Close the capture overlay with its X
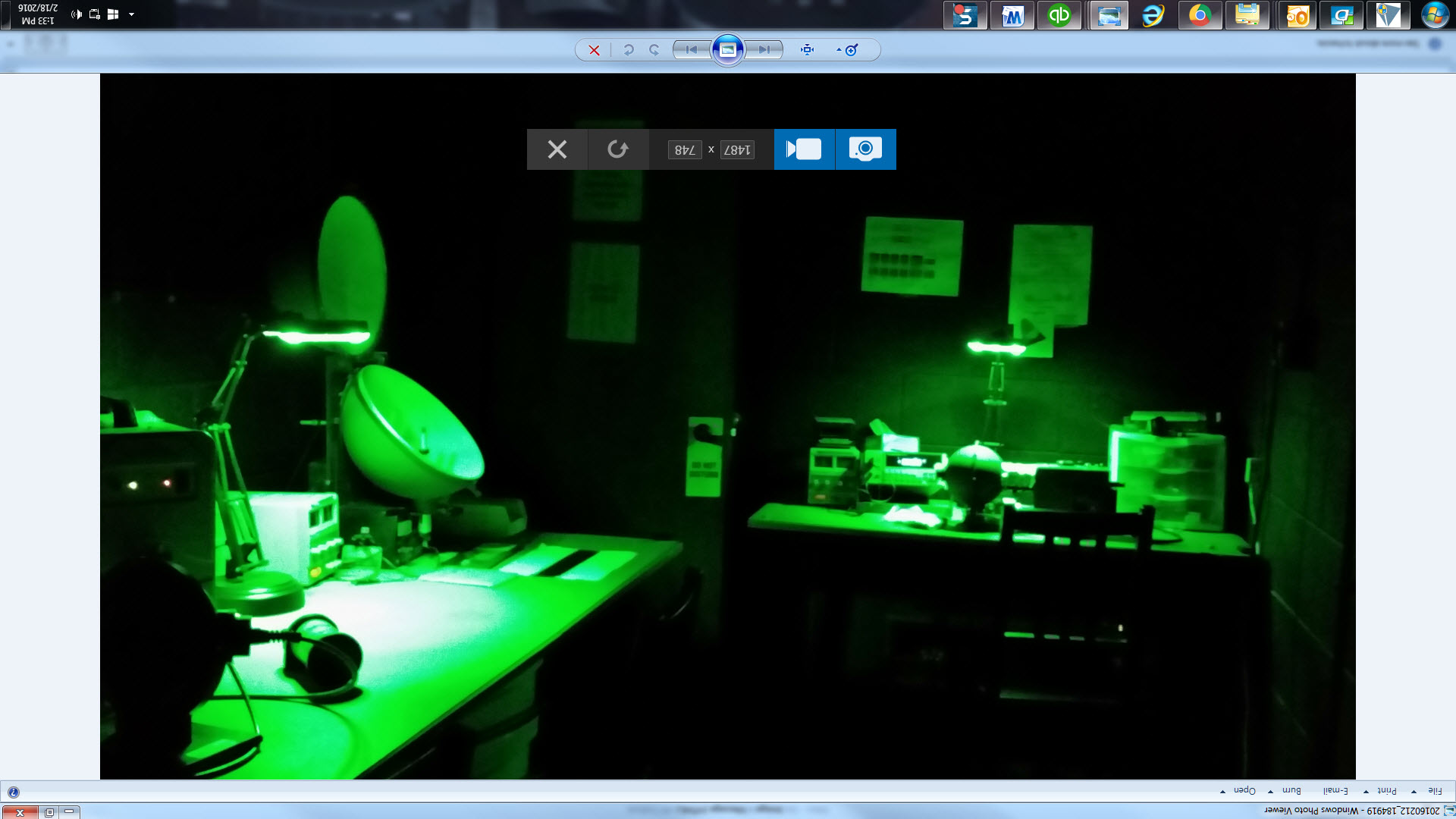Viewport: 1456px width, 819px height. pyautogui.click(x=557, y=149)
